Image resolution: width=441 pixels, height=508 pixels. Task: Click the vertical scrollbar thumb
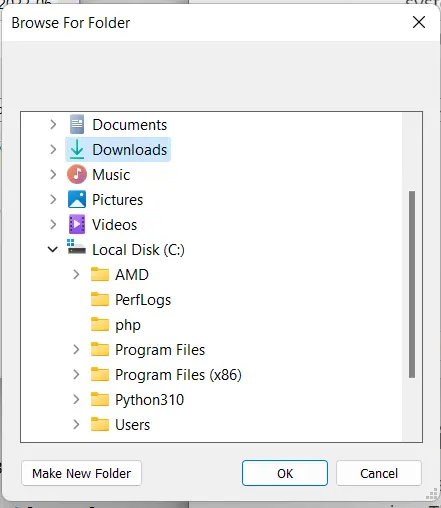pos(412,284)
